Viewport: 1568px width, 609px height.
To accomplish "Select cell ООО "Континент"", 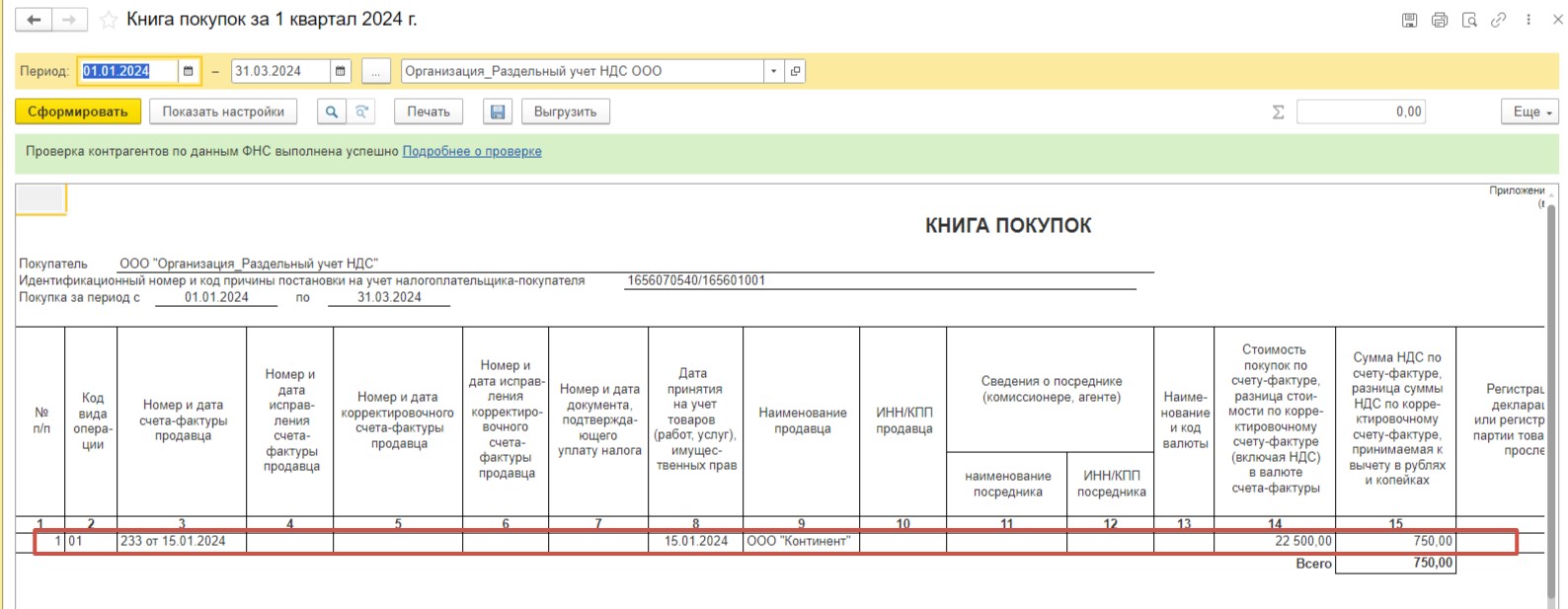I will point(801,541).
